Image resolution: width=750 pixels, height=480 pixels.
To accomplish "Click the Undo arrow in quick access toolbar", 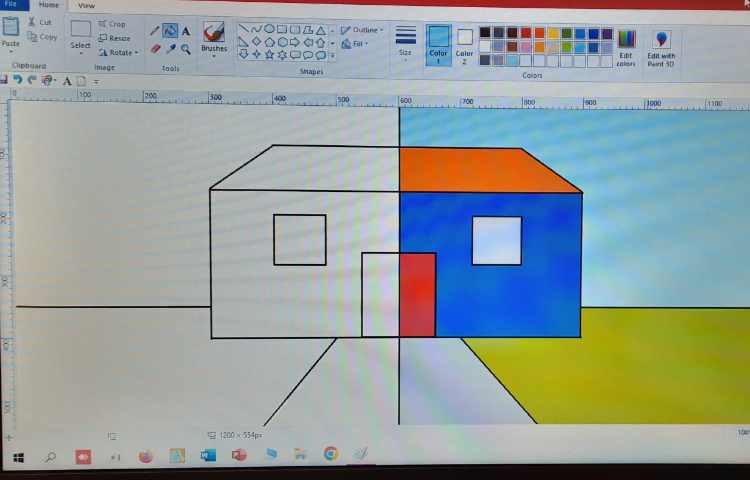I will (18, 80).
